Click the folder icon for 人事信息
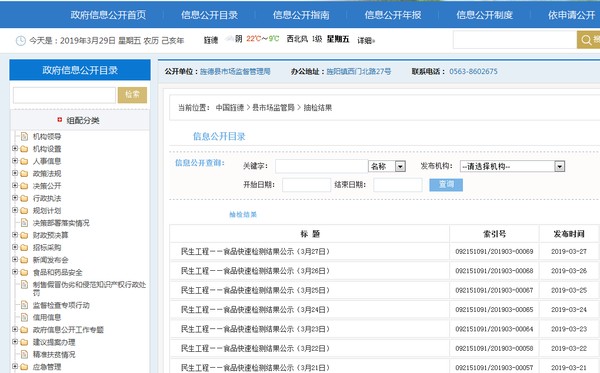Screen dimensions: 600x373 (x=24, y=161)
